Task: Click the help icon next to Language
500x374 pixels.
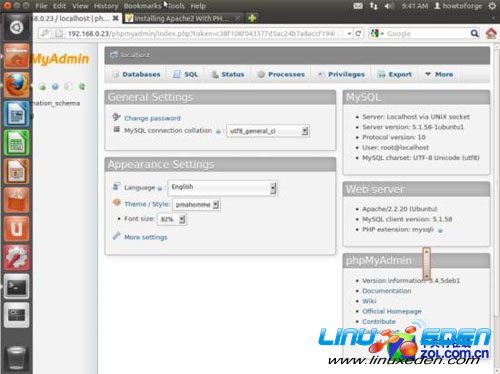Action: tap(160, 188)
